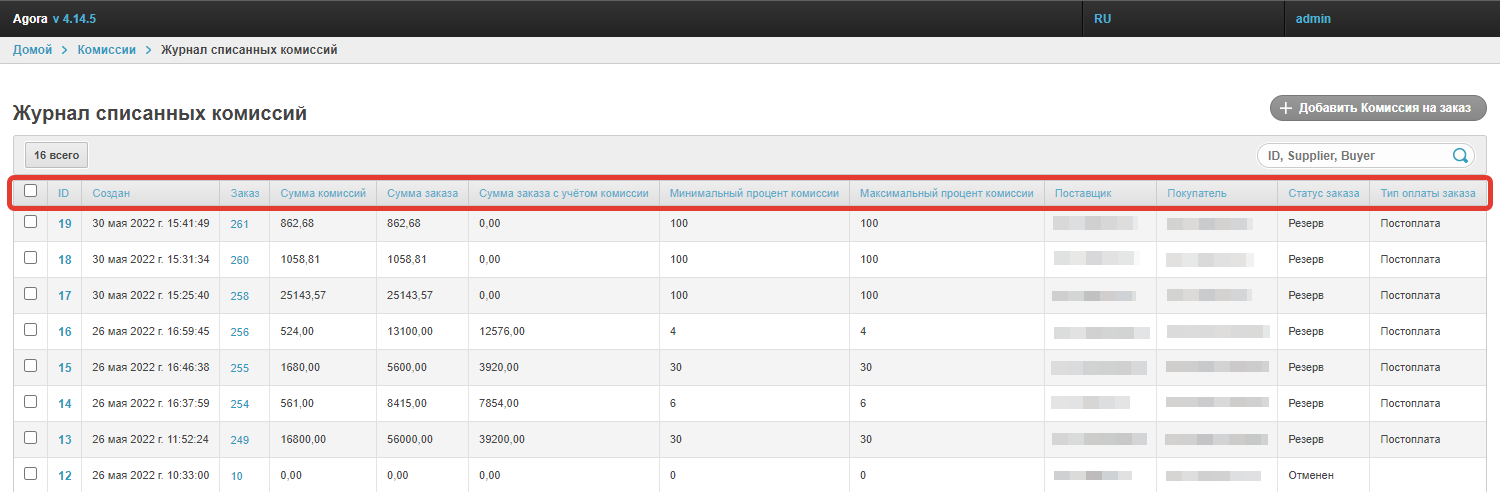
Task: Tick the checkbox for row ID 13
Action: [30, 438]
